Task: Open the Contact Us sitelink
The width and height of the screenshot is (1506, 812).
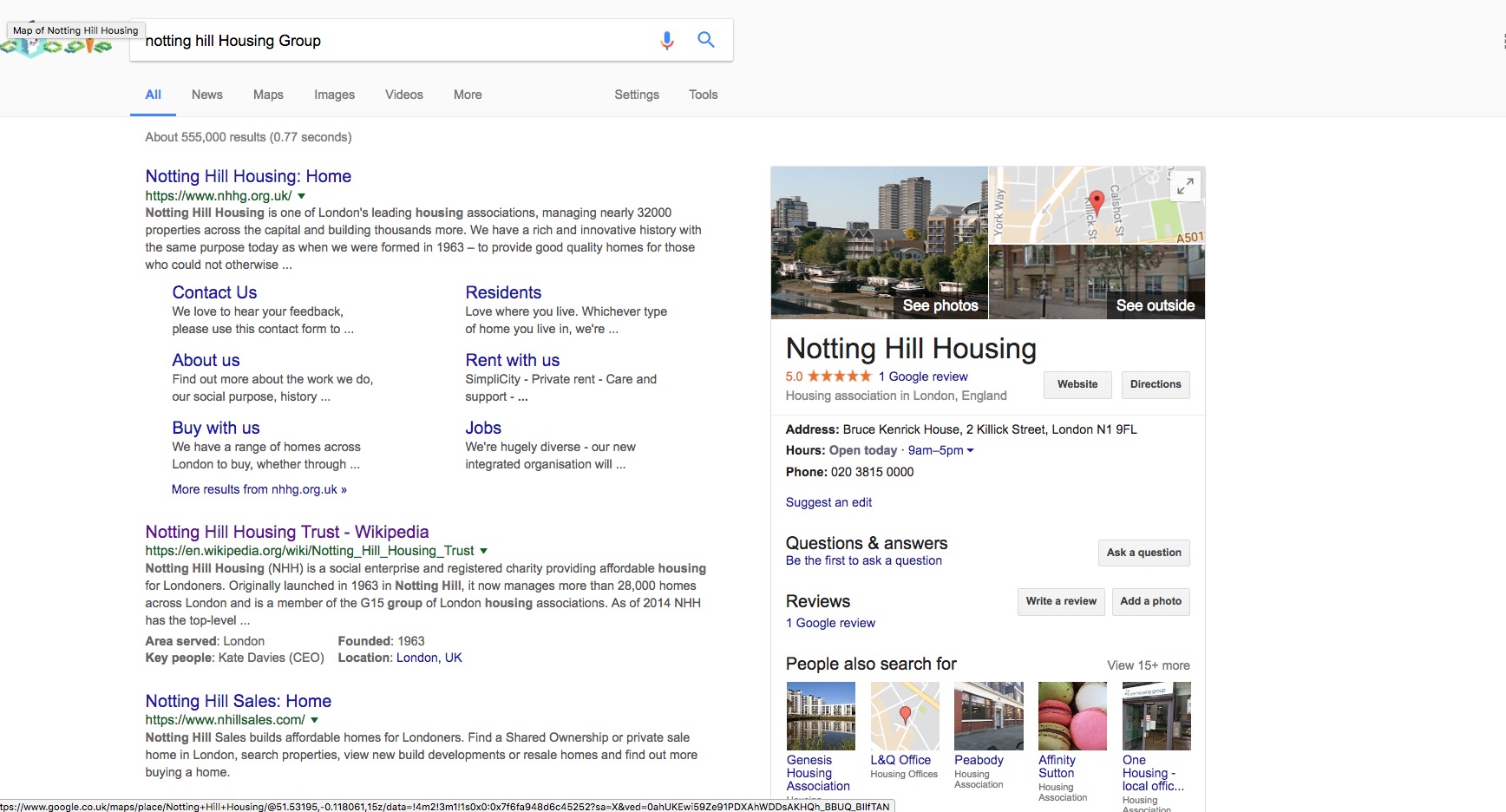Action: tap(214, 292)
